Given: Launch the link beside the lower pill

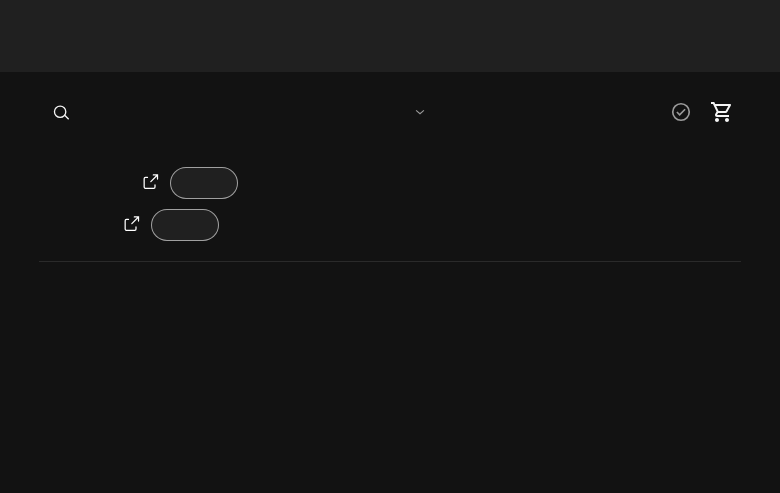Looking at the screenshot, I should pyautogui.click(x=132, y=223).
